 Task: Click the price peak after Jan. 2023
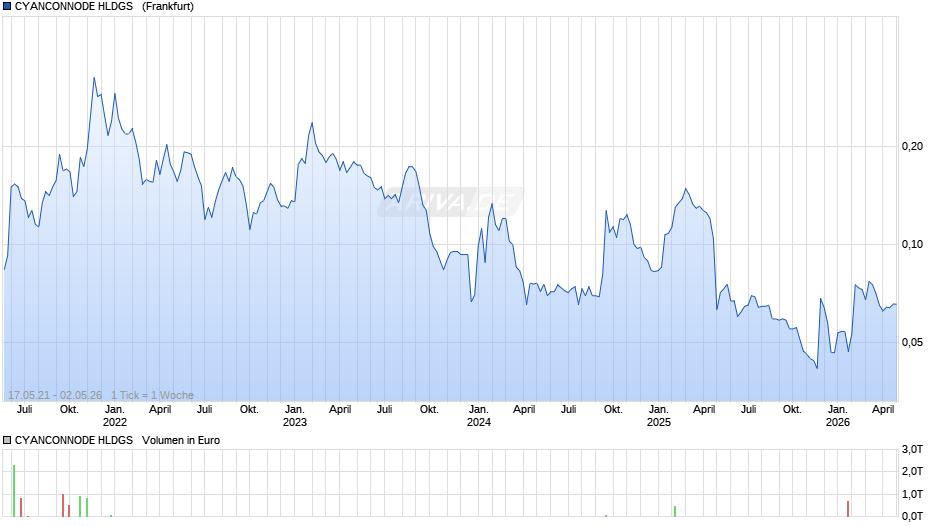point(312,123)
